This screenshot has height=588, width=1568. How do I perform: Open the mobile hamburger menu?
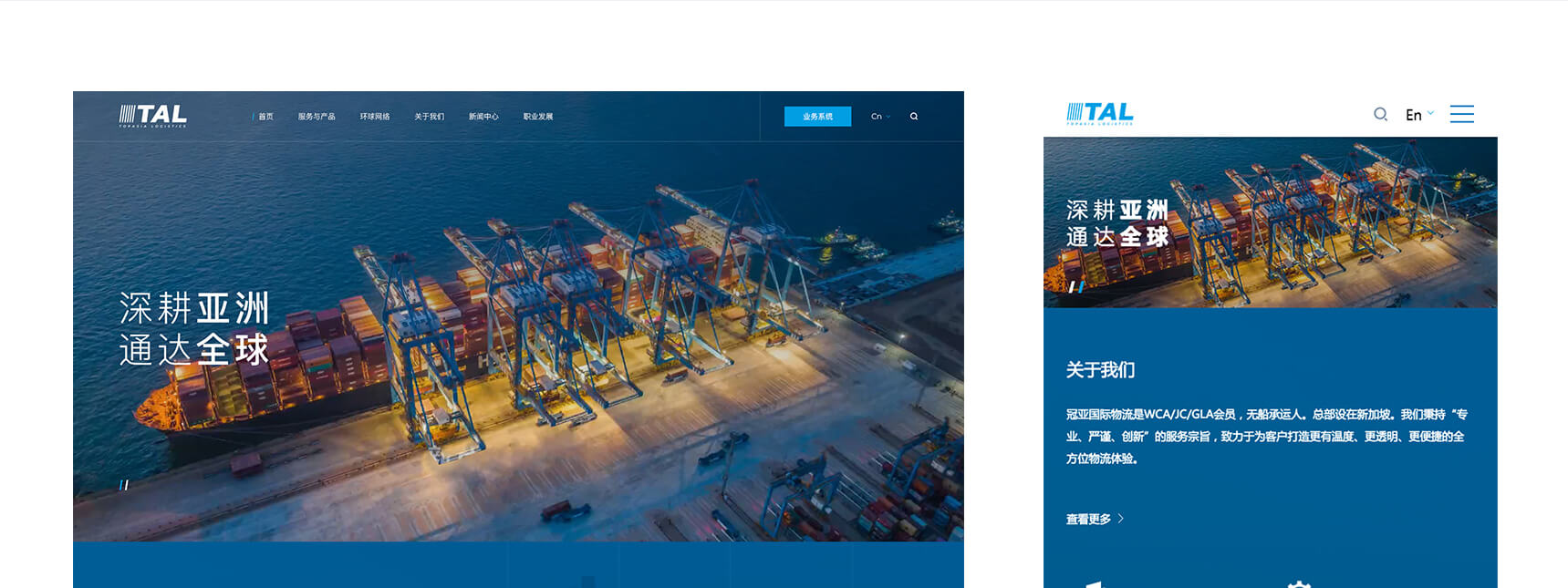[1462, 114]
